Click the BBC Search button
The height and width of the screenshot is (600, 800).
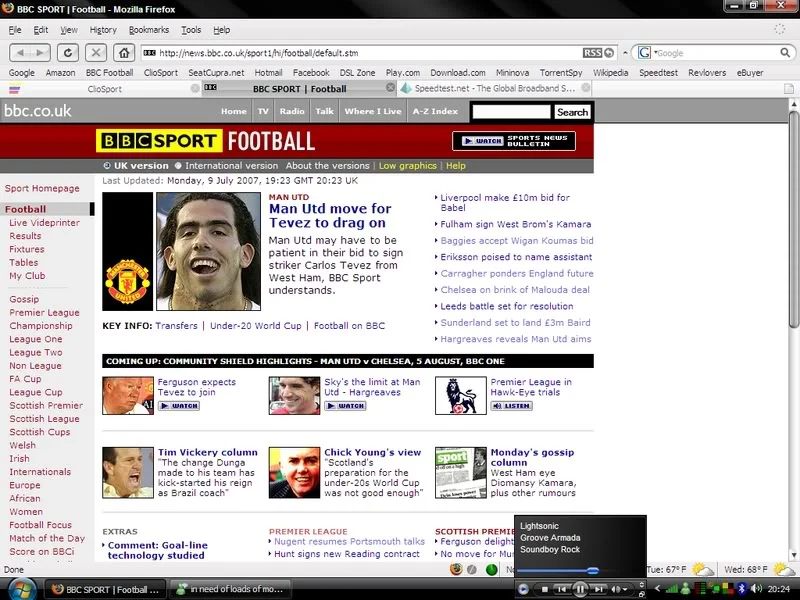click(x=572, y=112)
